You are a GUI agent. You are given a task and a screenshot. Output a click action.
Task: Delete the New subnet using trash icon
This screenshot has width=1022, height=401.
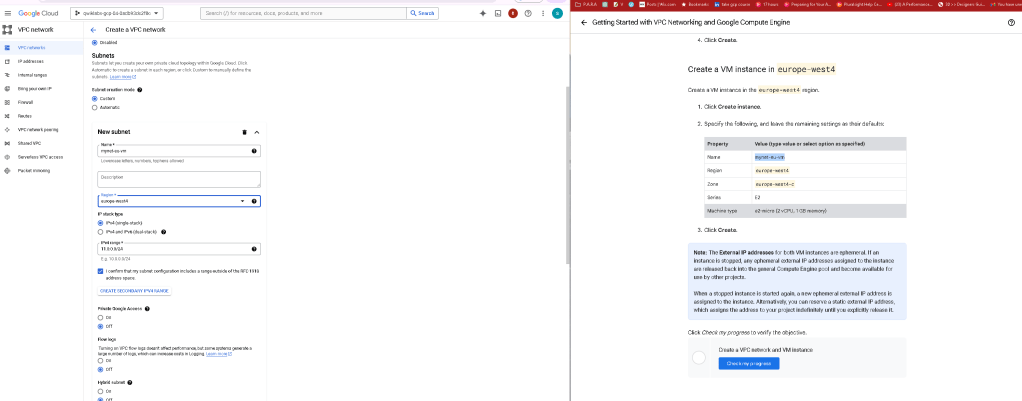244,132
